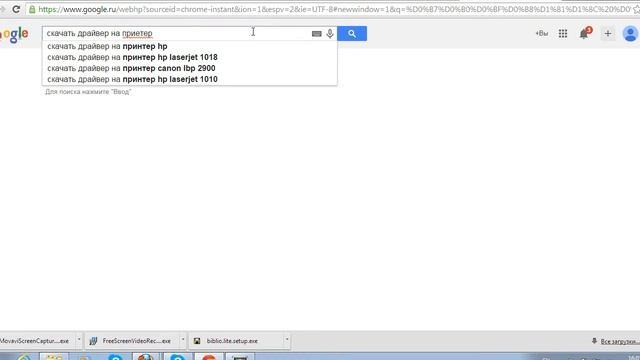Start voice search with the microphone icon

point(330,33)
